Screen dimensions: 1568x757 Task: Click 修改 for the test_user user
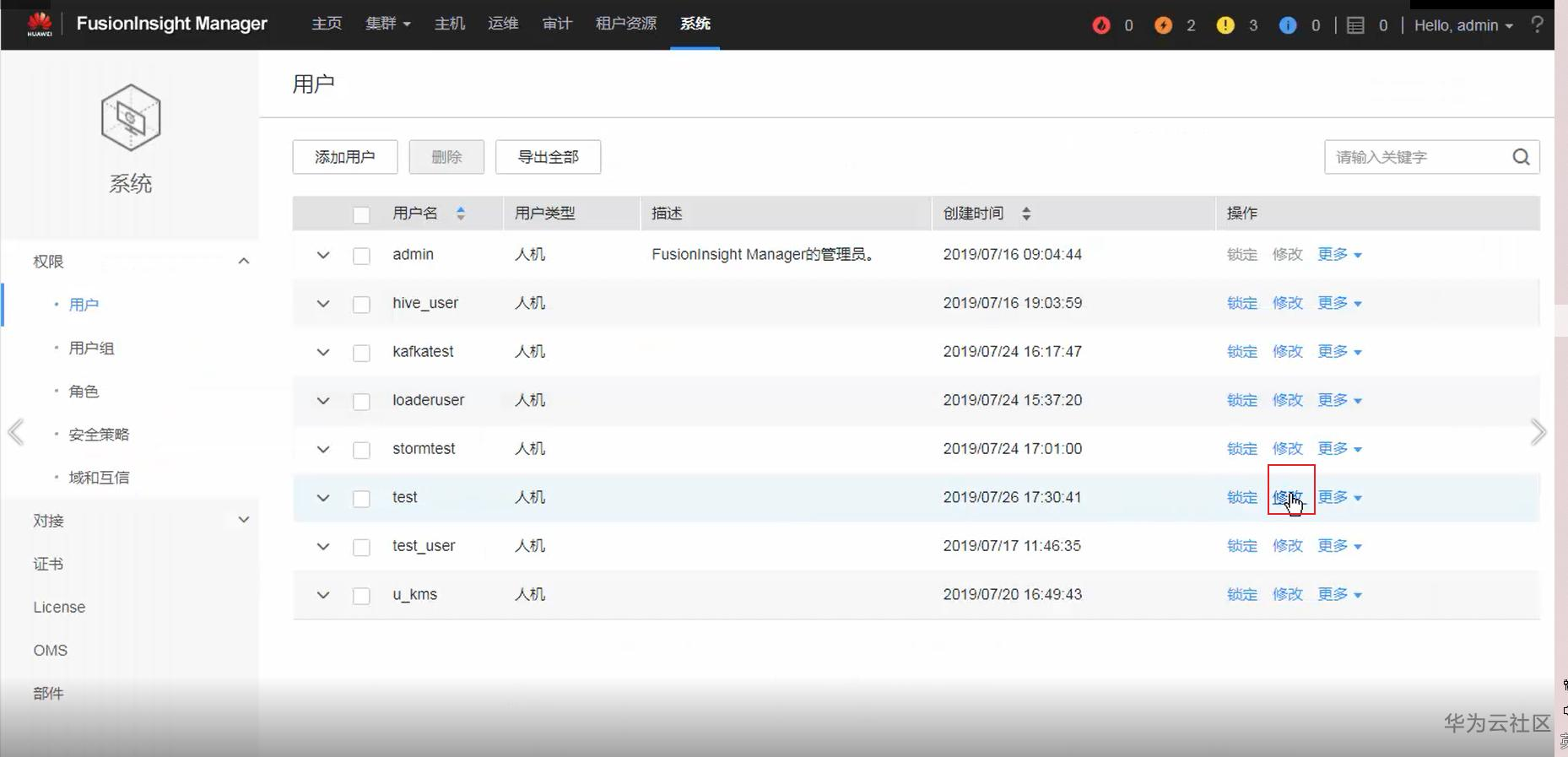point(1288,546)
